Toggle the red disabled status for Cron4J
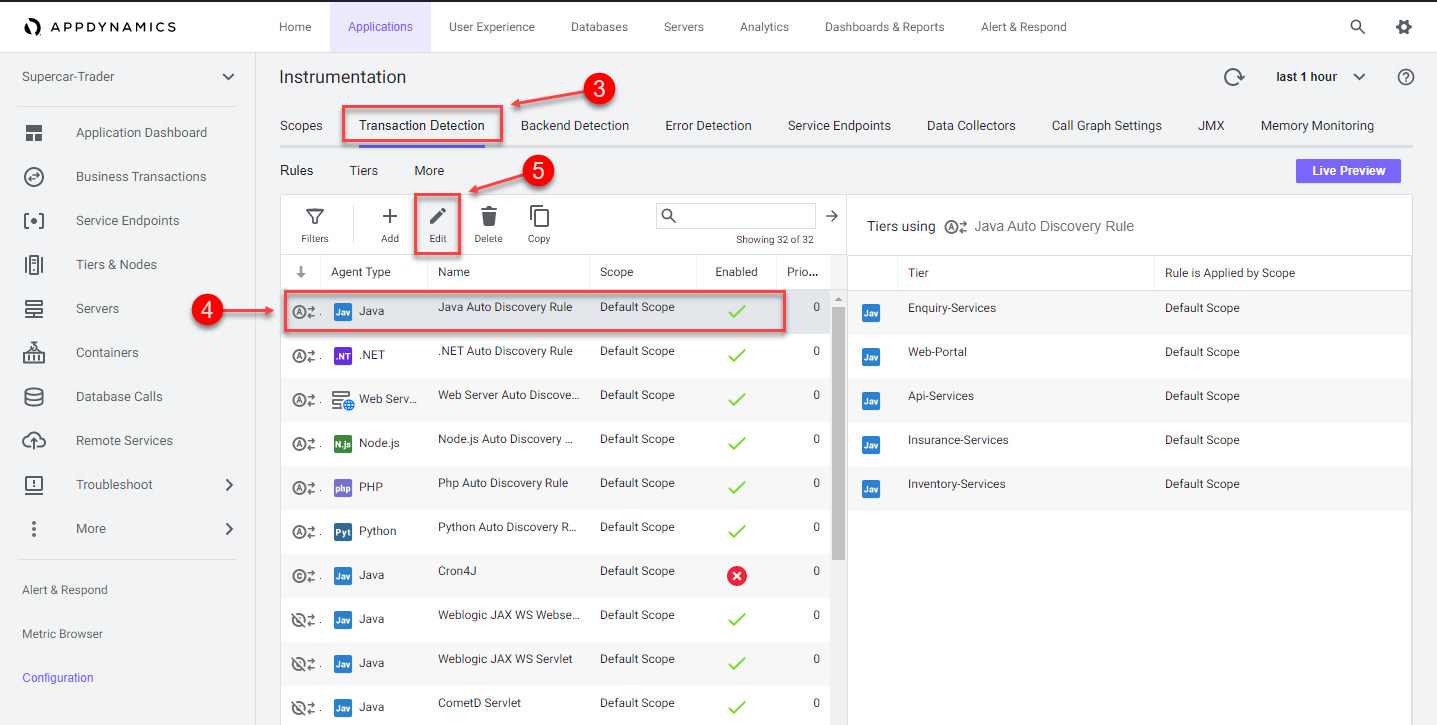 coord(737,576)
